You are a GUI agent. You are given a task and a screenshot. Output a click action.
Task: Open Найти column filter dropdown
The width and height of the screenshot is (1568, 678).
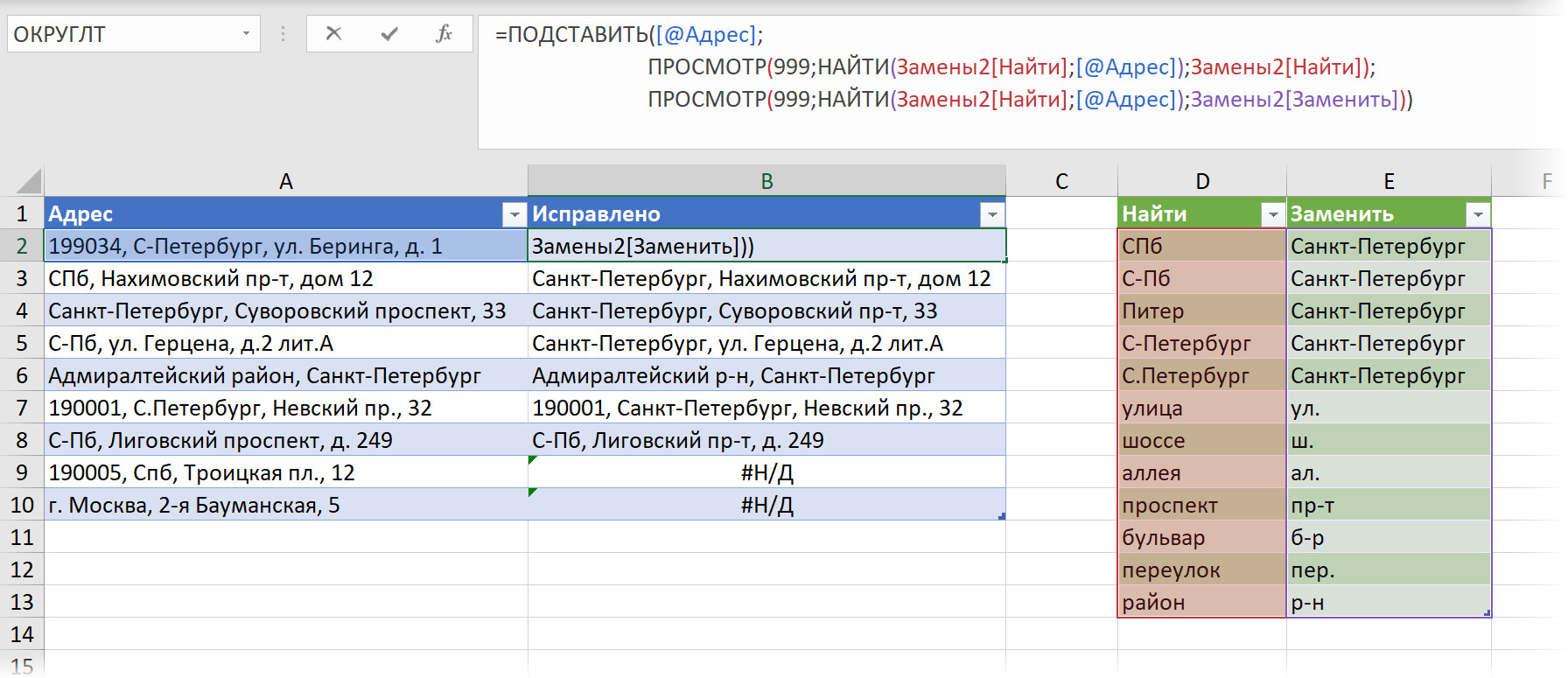tap(1272, 214)
